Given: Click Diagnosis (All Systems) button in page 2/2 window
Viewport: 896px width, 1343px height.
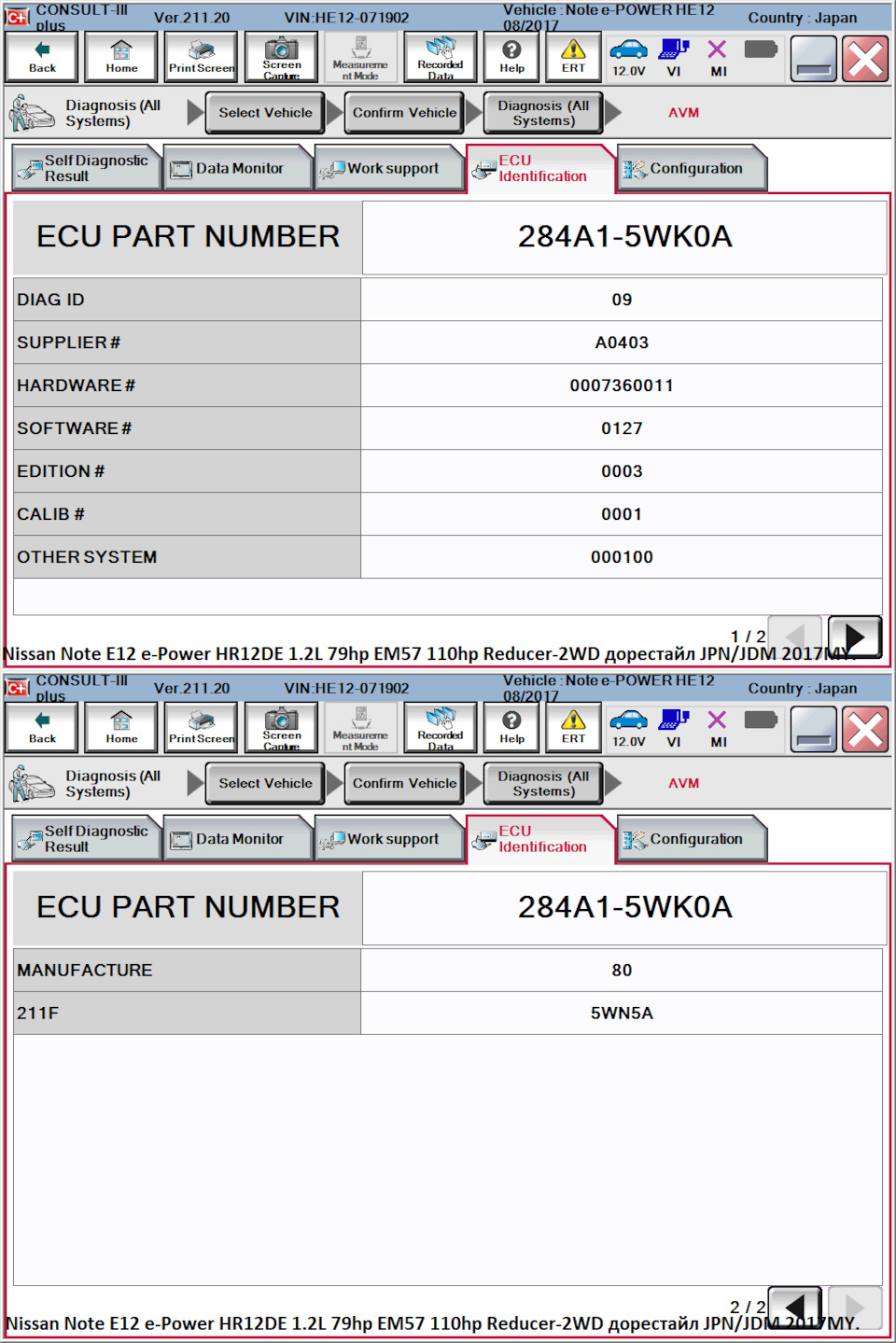Looking at the screenshot, I should [543, 784].
